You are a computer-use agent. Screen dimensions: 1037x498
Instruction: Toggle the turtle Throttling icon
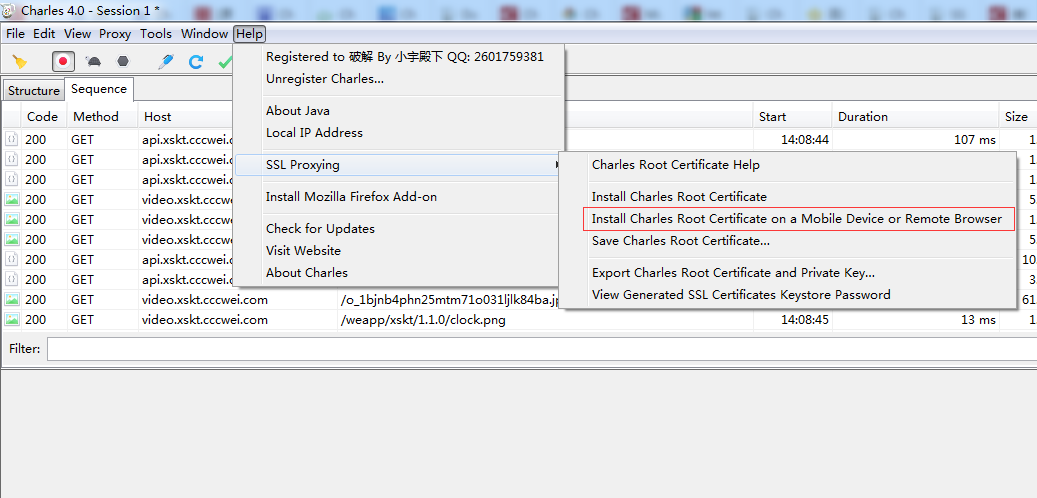pyautogui.click(x=93, y=62)
